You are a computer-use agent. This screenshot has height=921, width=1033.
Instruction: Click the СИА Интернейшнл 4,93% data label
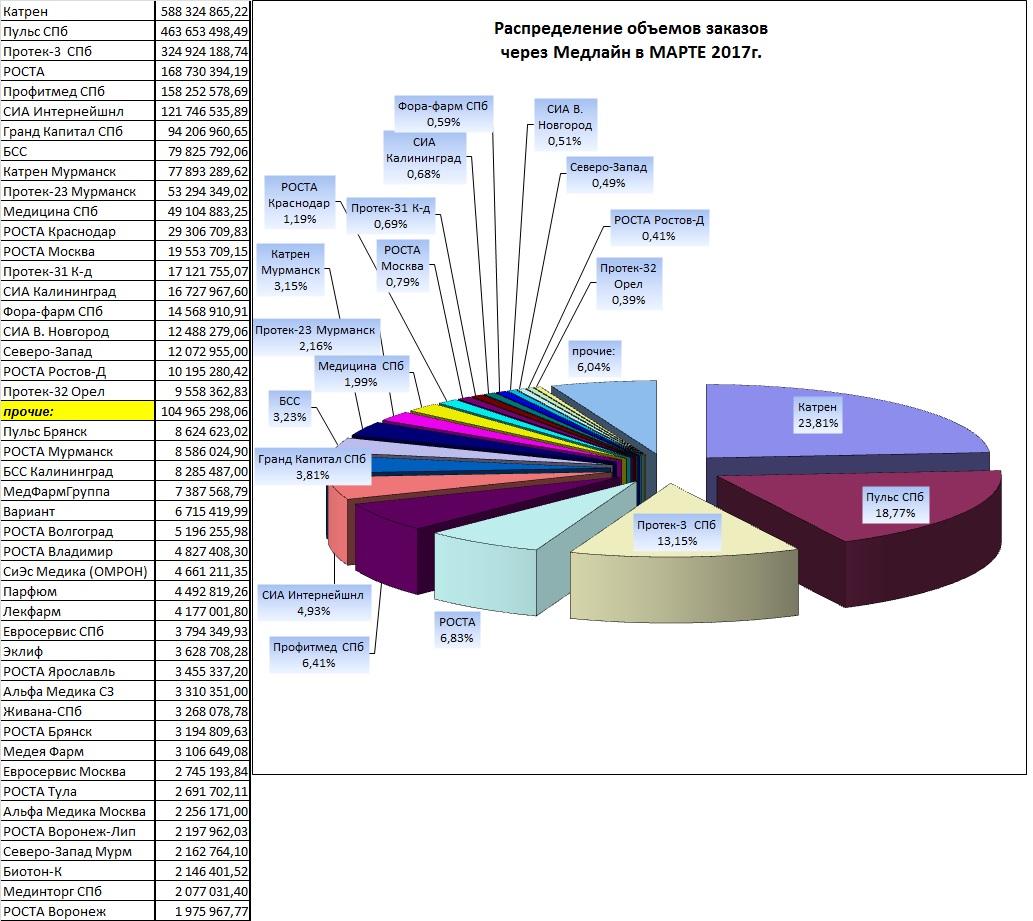click(x=313, y=603)
